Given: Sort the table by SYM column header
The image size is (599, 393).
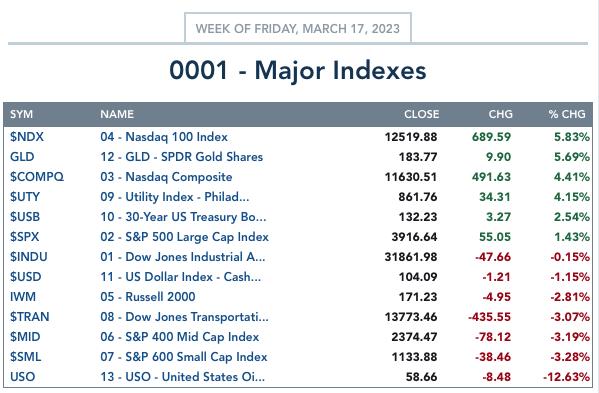Looking at the screenshot, I should [21, 114].
